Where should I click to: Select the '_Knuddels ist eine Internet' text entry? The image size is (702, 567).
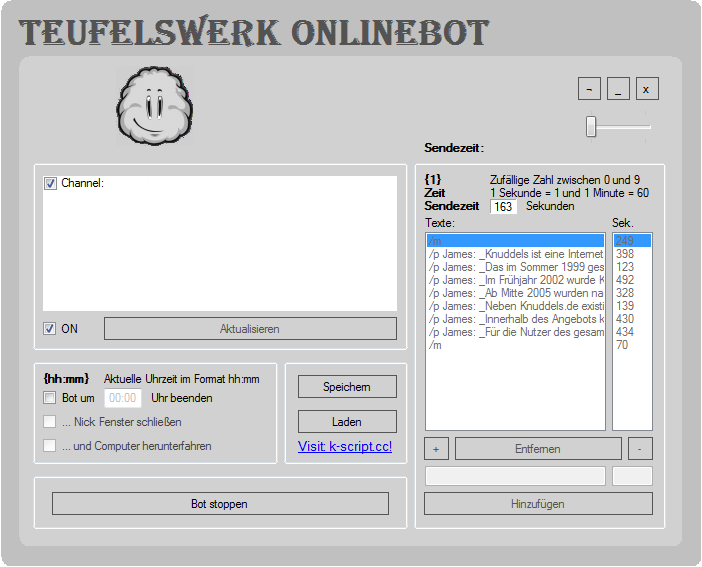(x=515, y=255)
